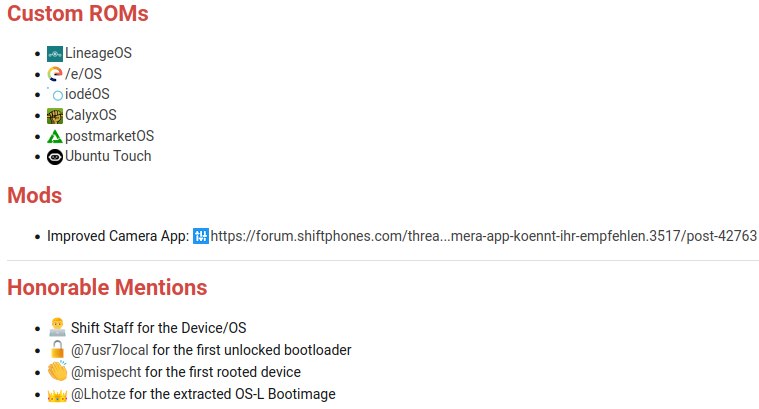This screenshot has width=759, height=409.
Task: Open the LineageOS link
Action: coord(98,53)
